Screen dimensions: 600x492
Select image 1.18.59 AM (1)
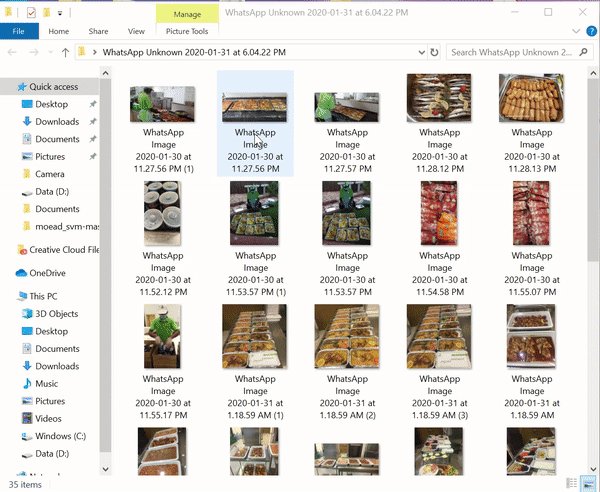pyautogui.click(x=254, y=336)
